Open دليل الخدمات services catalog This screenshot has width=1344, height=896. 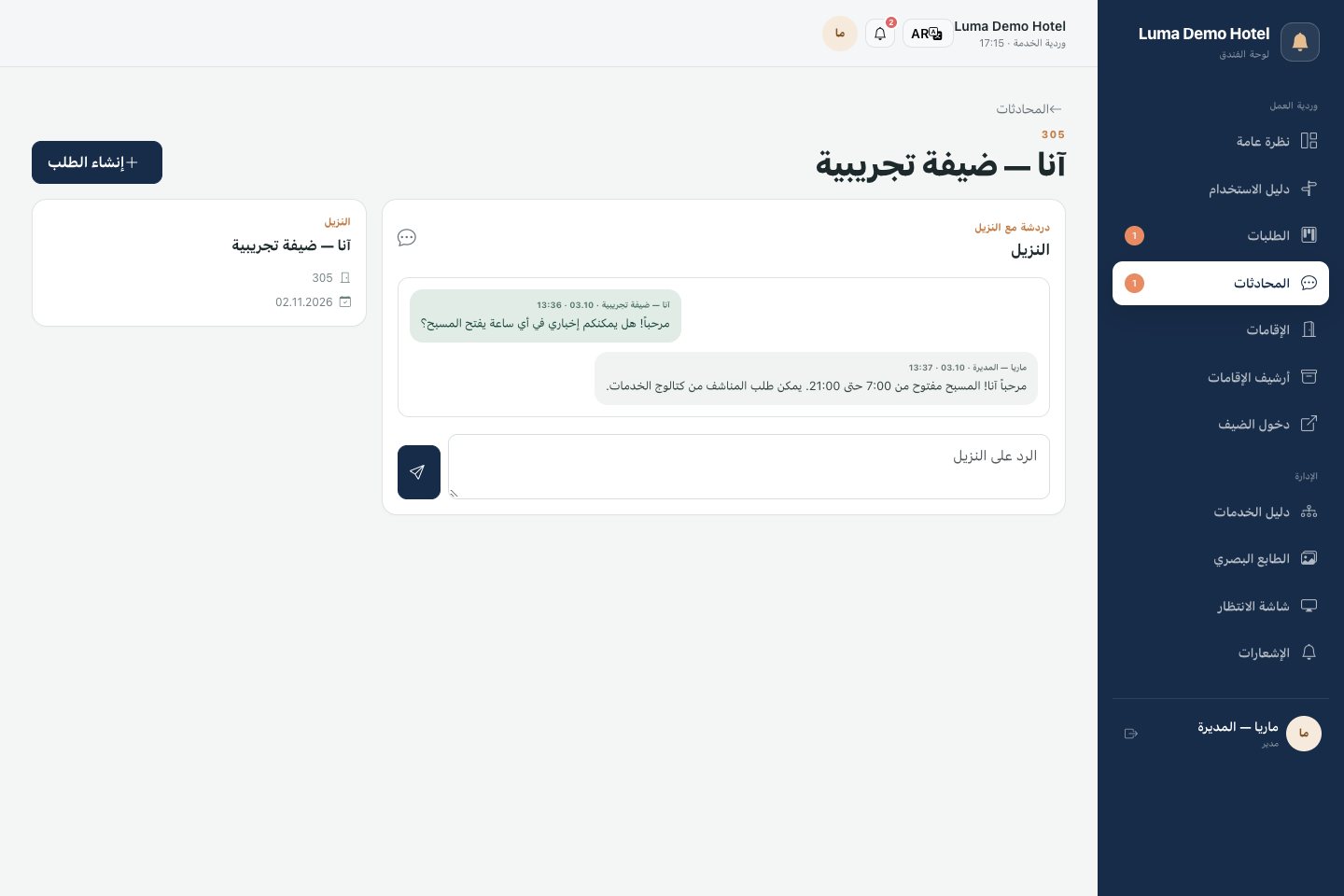(1220, 511)
